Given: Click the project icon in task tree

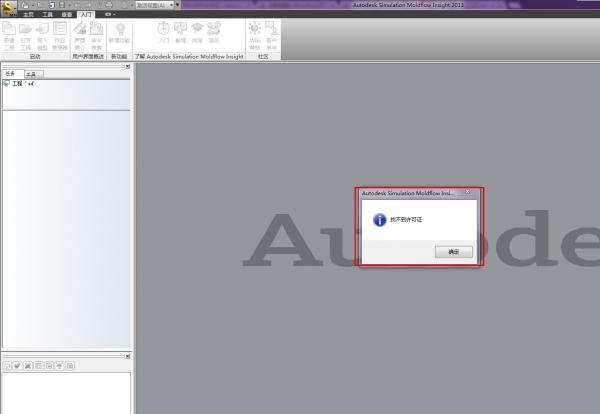Looking at the screenshot, I should (x=6, y=83).
